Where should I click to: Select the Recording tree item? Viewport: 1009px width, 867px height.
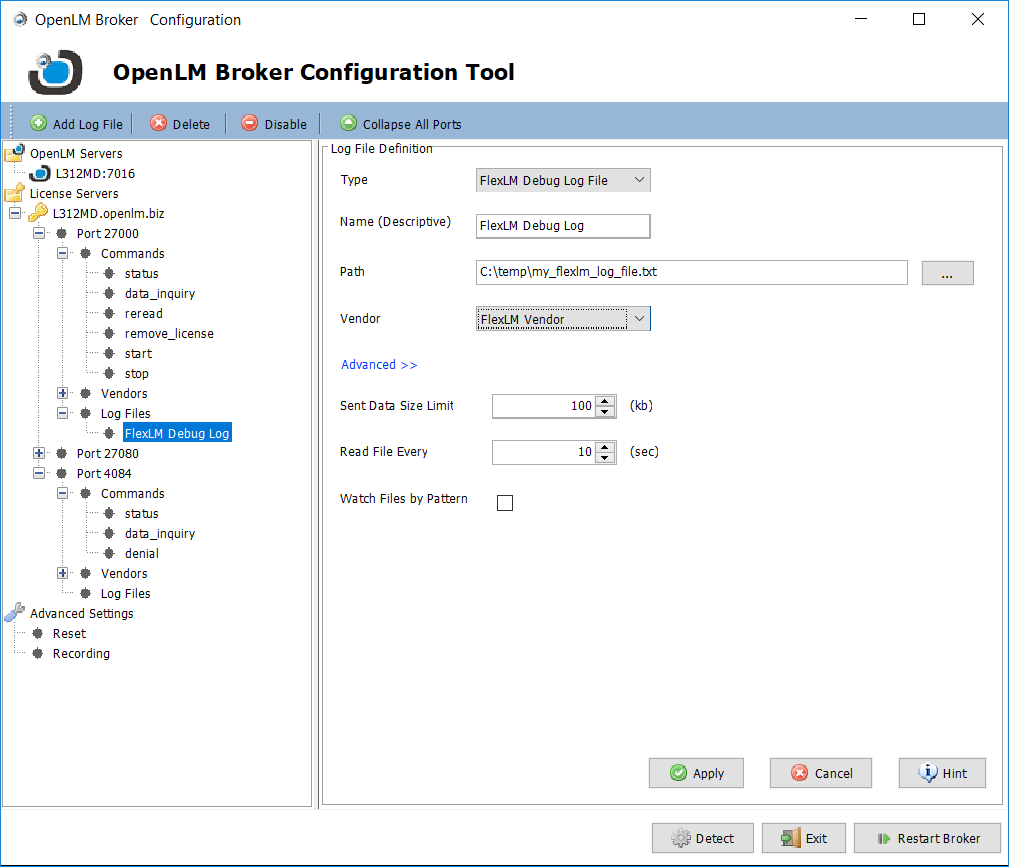point(81,653)
